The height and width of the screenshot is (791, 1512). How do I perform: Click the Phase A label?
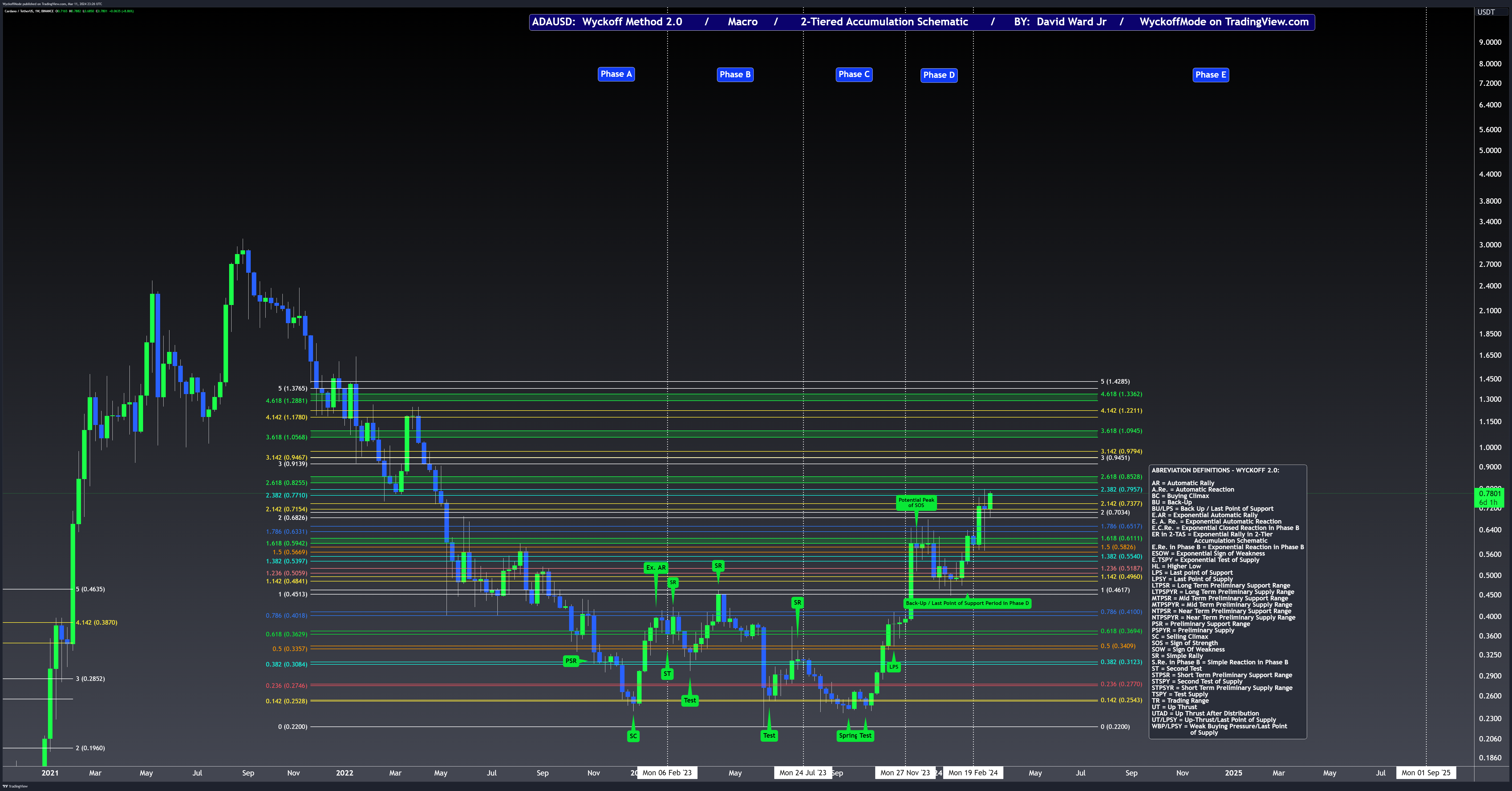coord(616,74)
